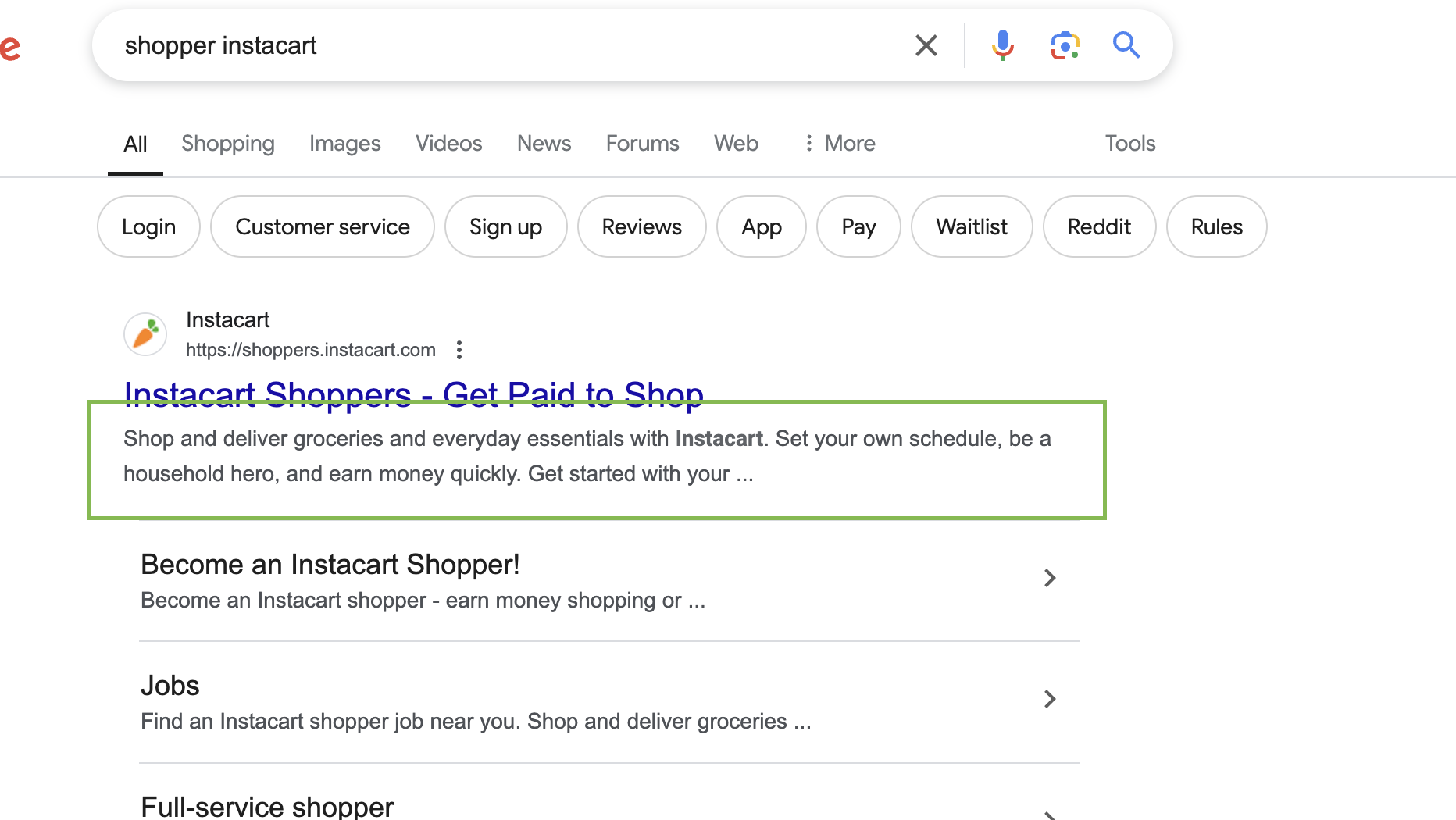Open Google Lens image search
This screenshot has height=820, width=1456.
click(x=1065, y=45)
